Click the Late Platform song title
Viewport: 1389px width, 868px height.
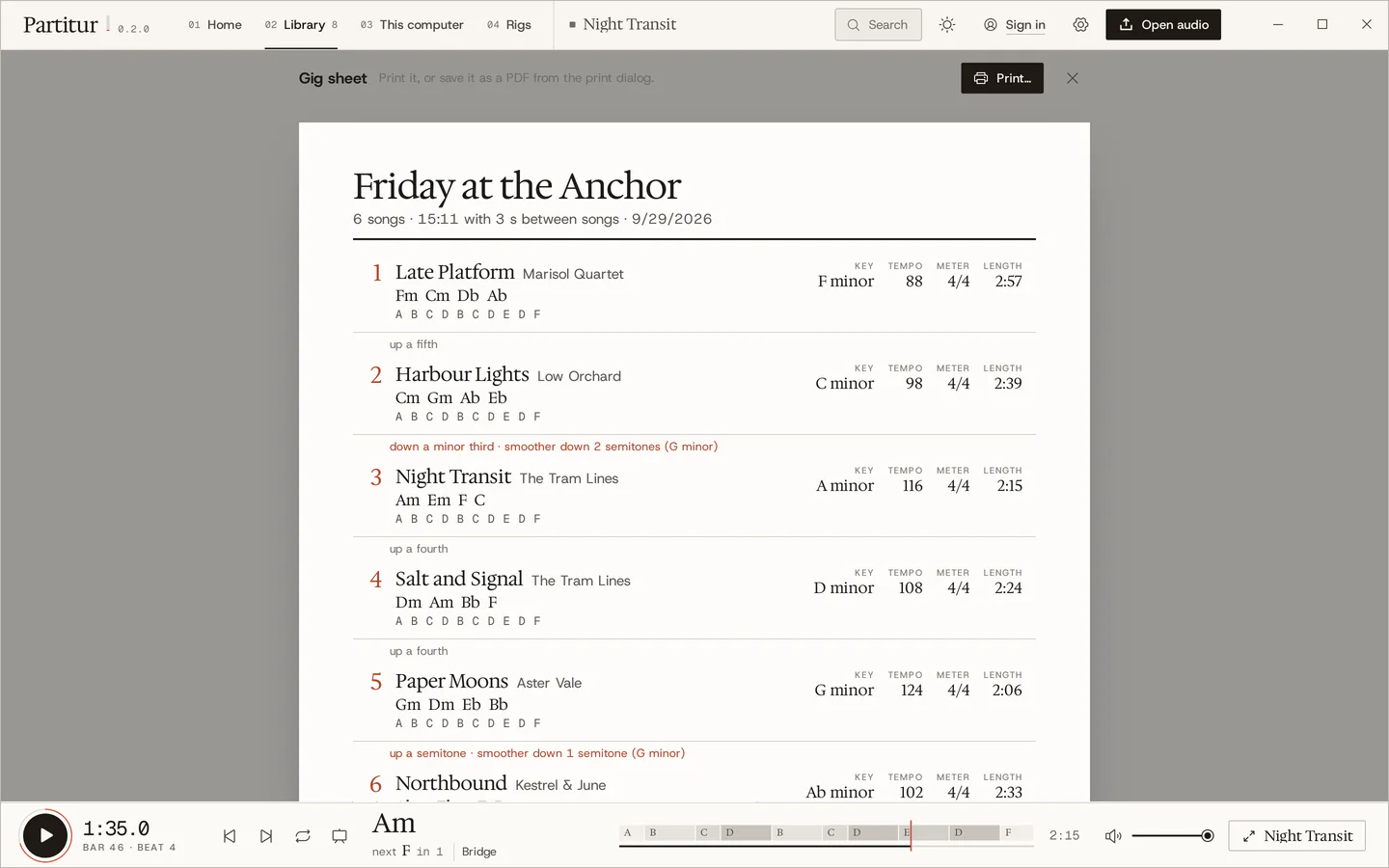455,272
